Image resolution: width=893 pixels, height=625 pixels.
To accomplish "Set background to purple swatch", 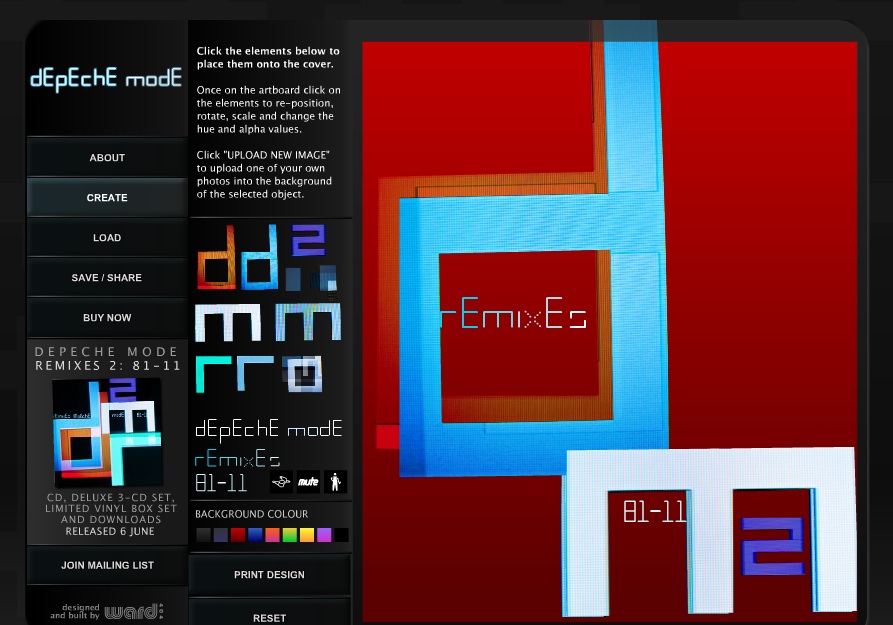I will [x=324, y=534].
